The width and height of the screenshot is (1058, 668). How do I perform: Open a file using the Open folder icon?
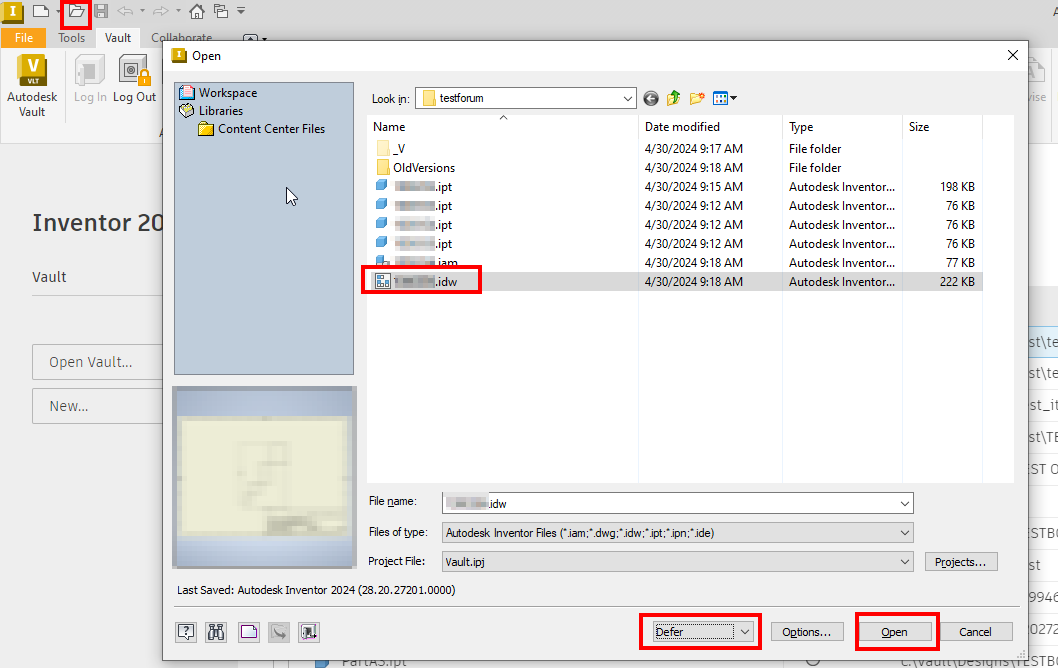click(x=74, y=11)
